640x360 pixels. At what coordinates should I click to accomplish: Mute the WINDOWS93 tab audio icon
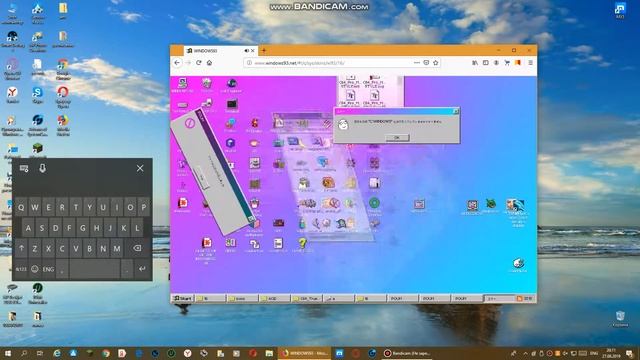[x=247, y=51]
